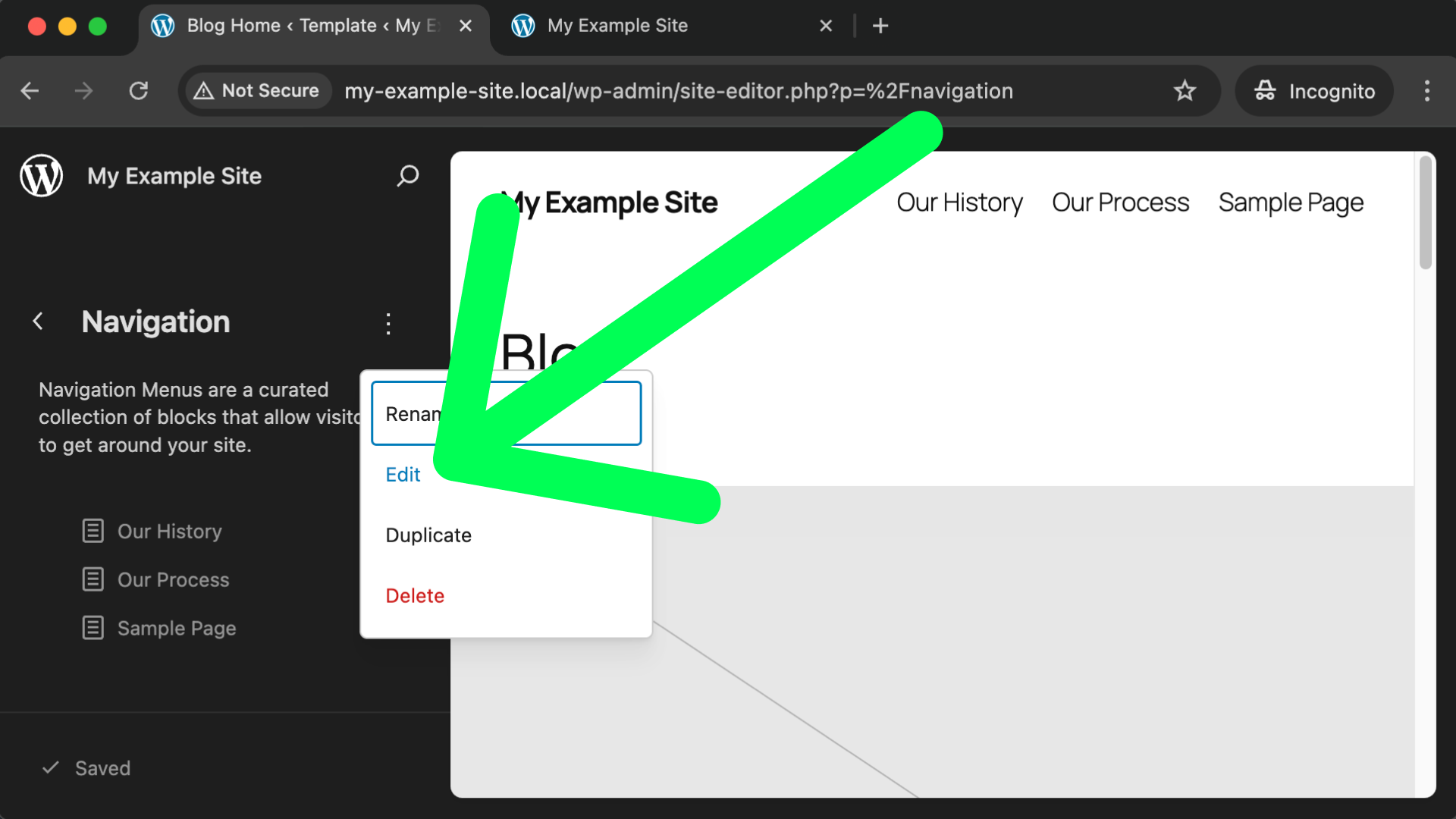1456x819 pixels.
Task: Click the WordPress logo in sidebar
Action: 42,176
